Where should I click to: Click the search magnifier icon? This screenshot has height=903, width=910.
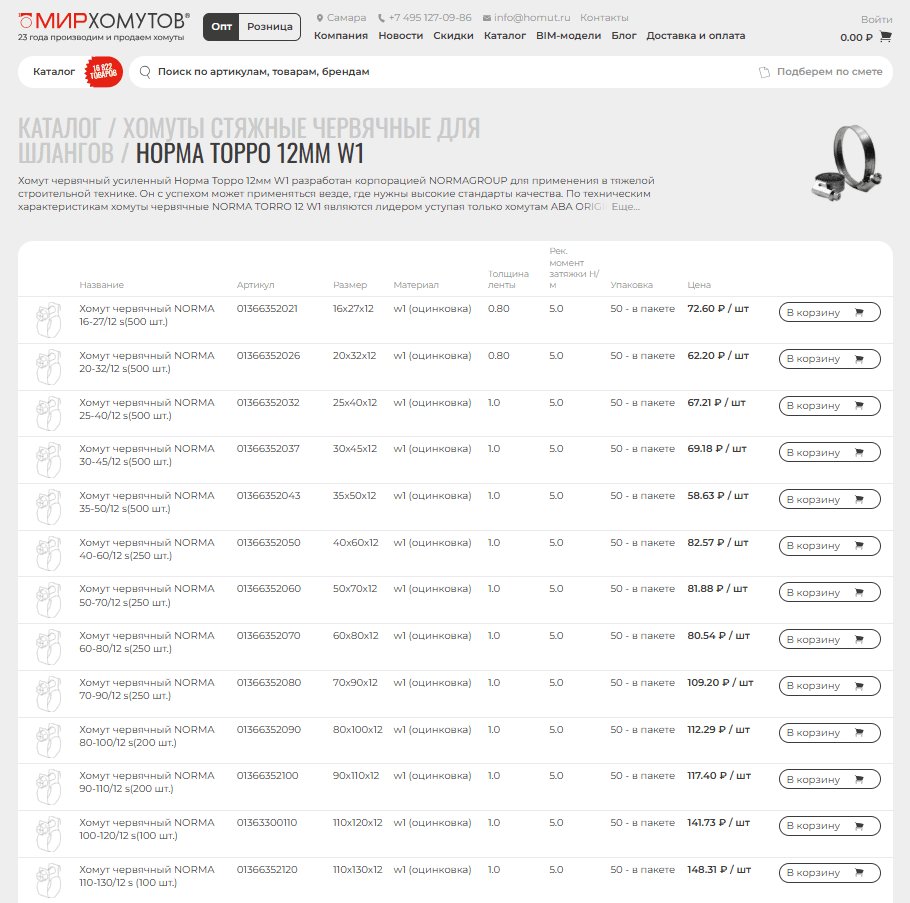pos(145,72)
